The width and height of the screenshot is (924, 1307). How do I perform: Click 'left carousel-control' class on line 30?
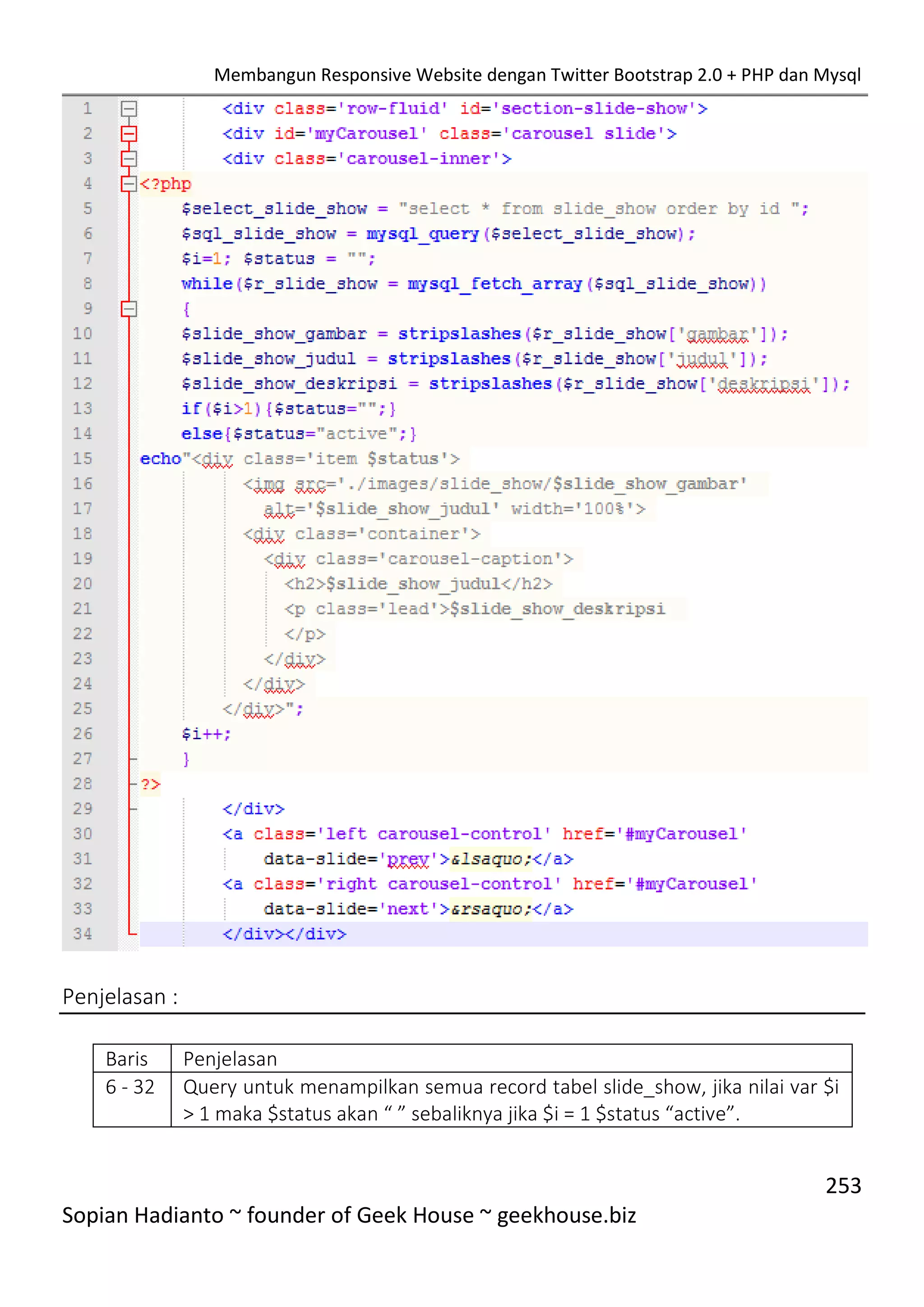(434, 834)
